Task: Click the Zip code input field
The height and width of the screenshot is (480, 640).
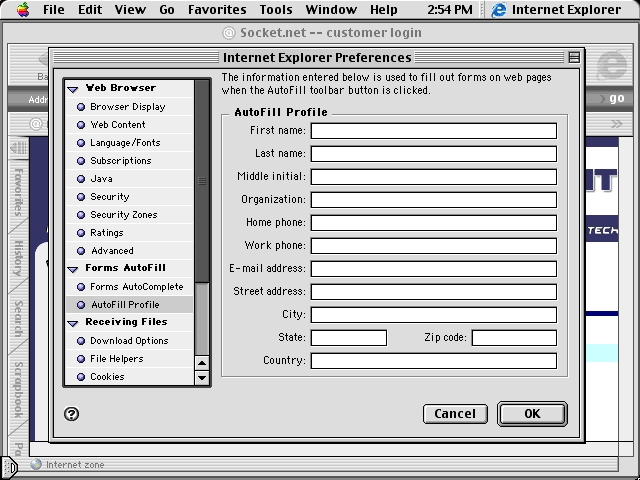Action: (x=514, y=338)
